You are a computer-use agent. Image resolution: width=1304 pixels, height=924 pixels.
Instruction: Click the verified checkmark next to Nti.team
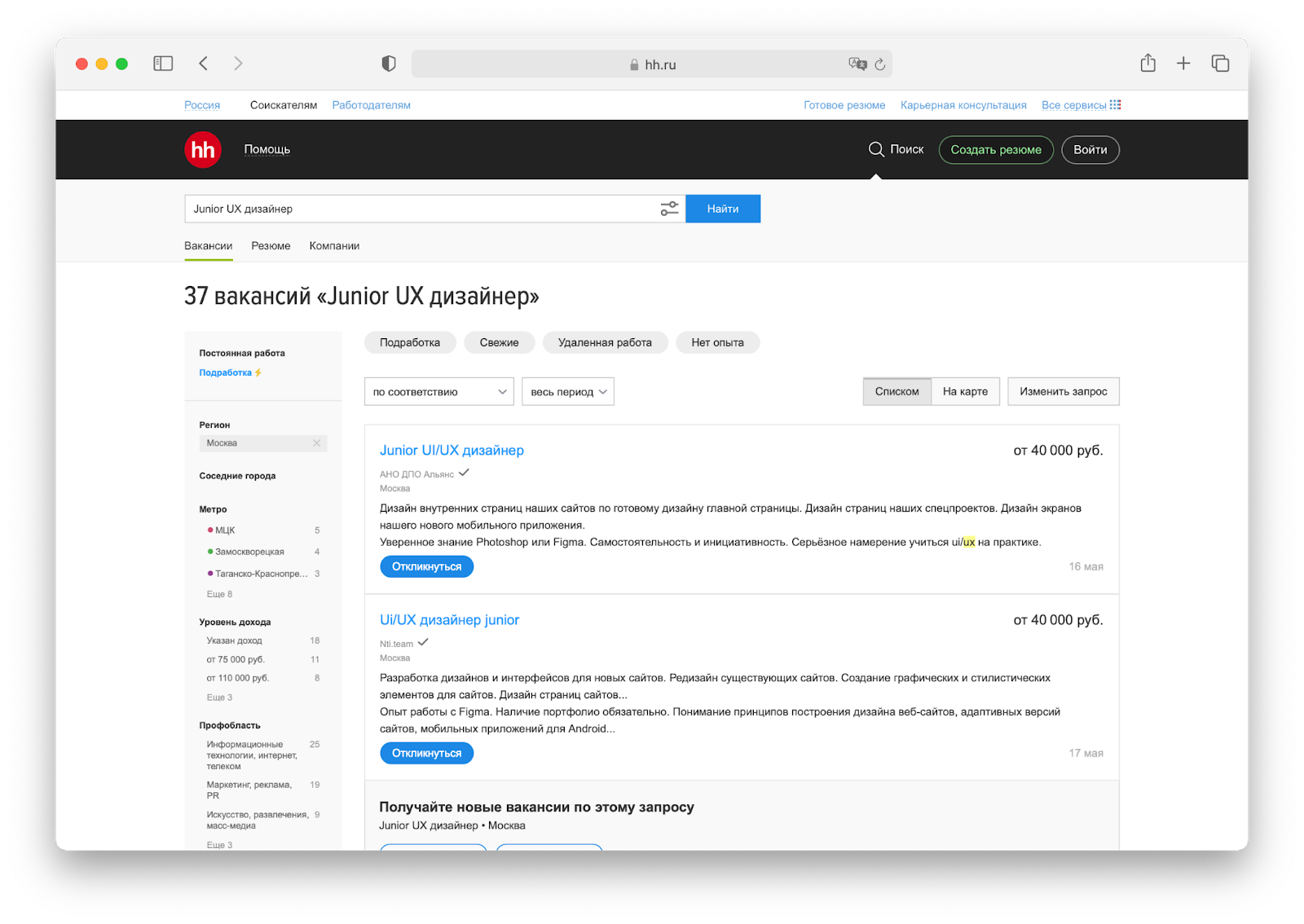(423, 642)
